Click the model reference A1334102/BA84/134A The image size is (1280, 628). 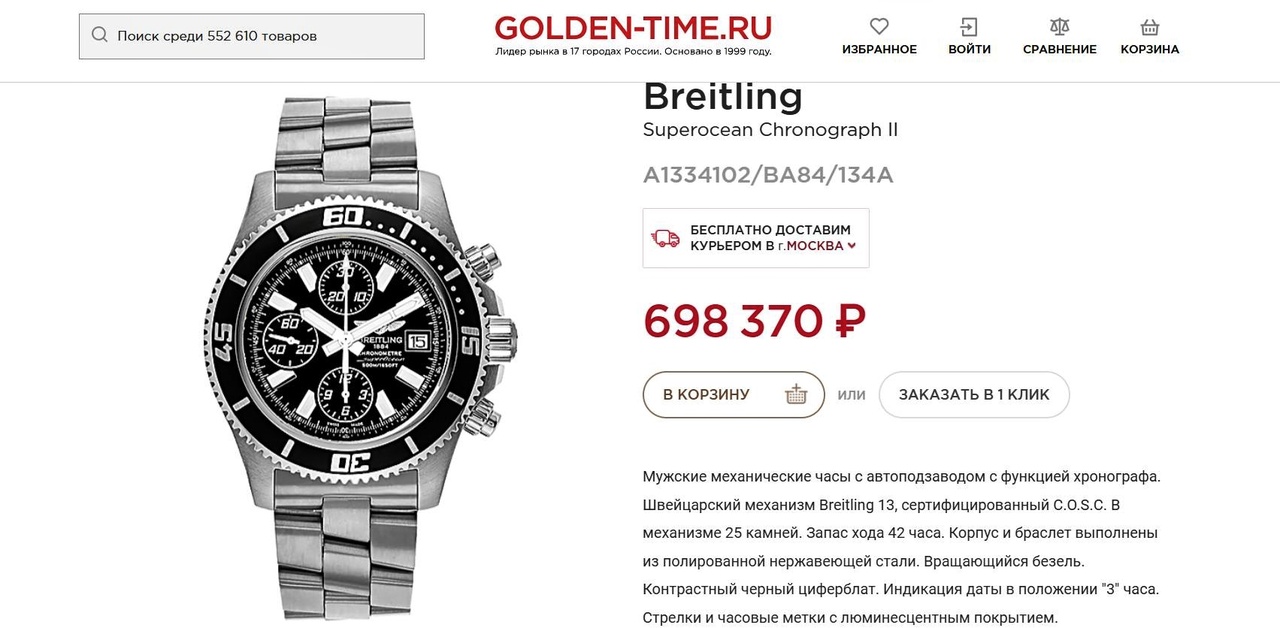click(x=767, y=175)
